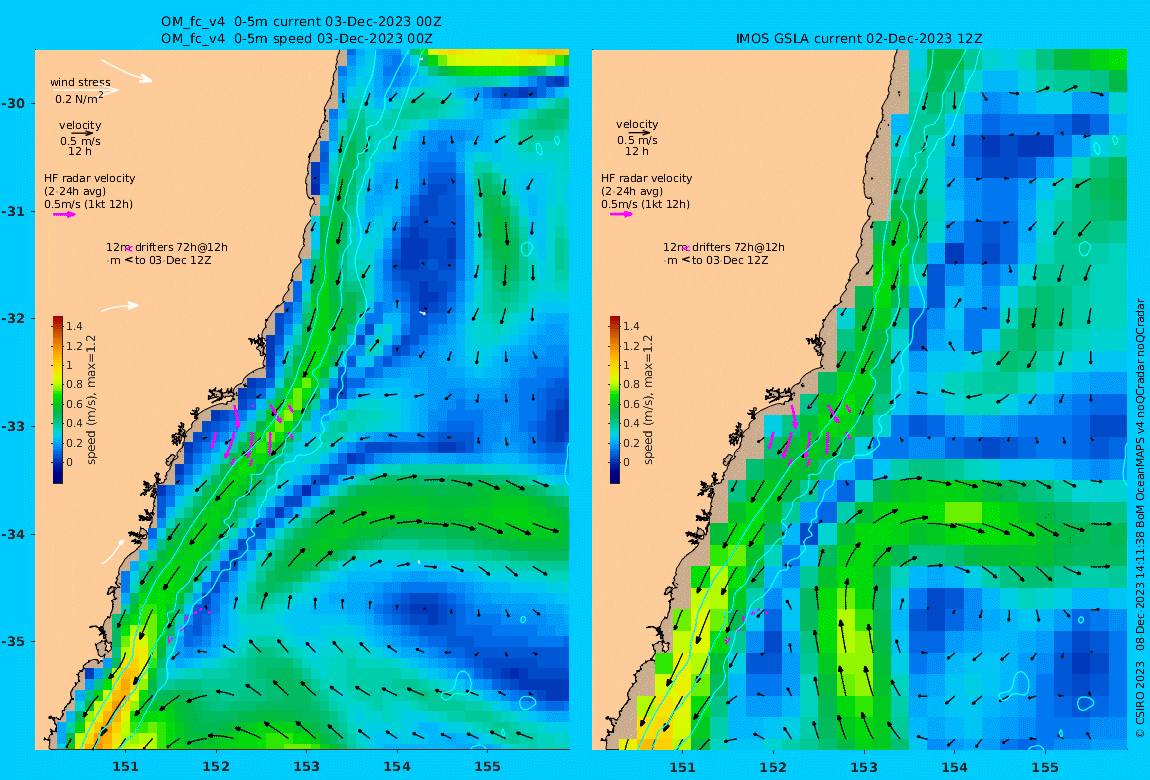Click the -34 latitude axis label
The width and height of the screenshot is (1150, 780).
pyautogui.click(x=15, y=534)
